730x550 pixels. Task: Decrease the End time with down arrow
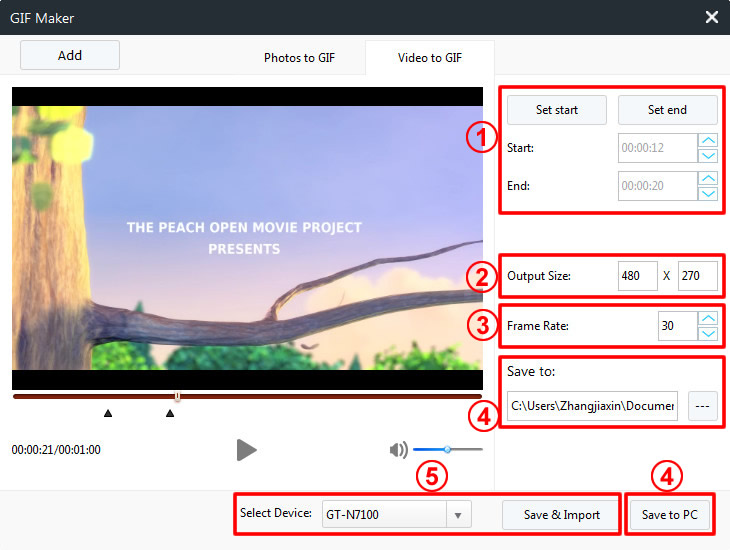pos(708,194)
